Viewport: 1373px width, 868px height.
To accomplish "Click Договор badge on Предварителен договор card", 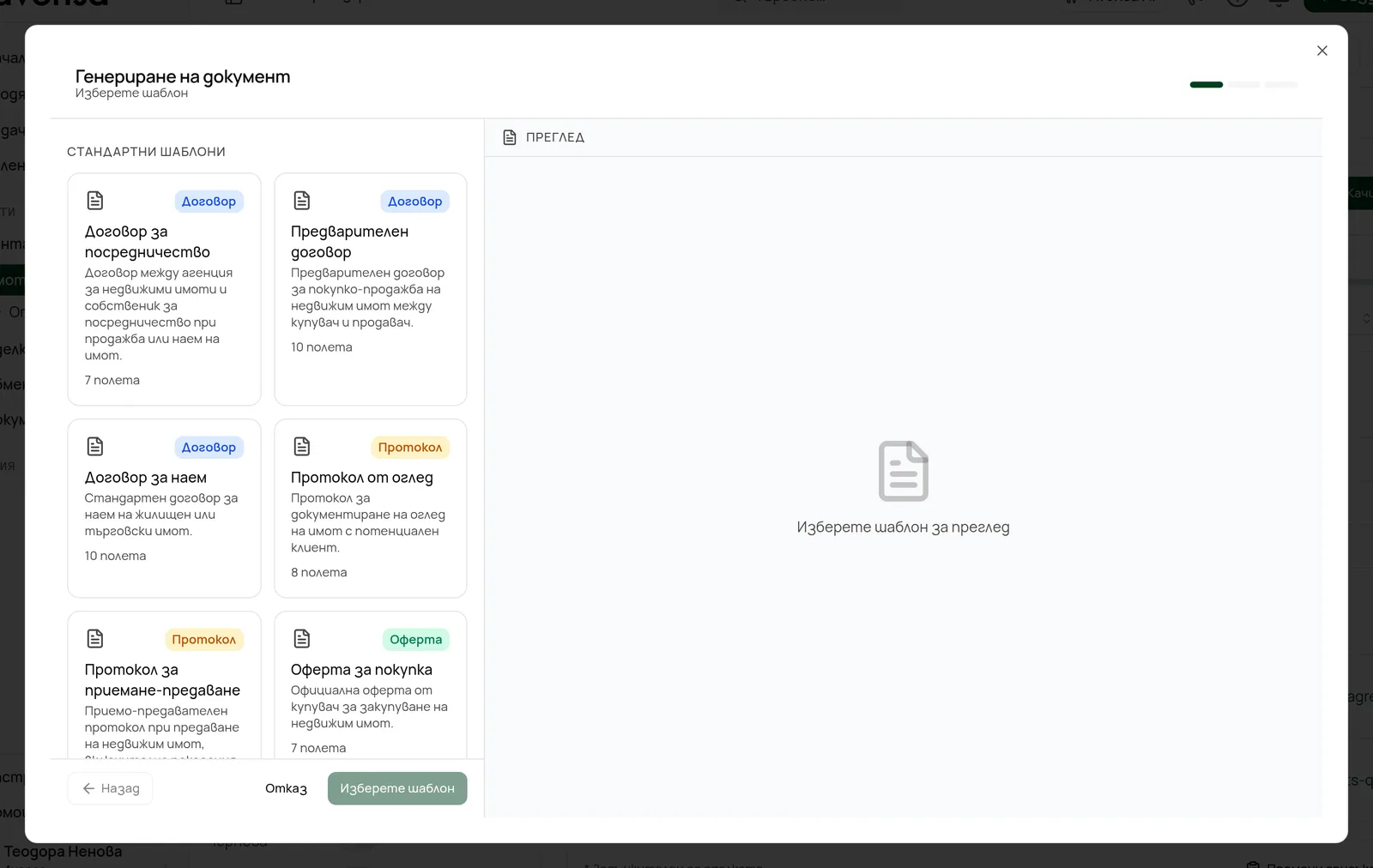I will pos(415,202).
